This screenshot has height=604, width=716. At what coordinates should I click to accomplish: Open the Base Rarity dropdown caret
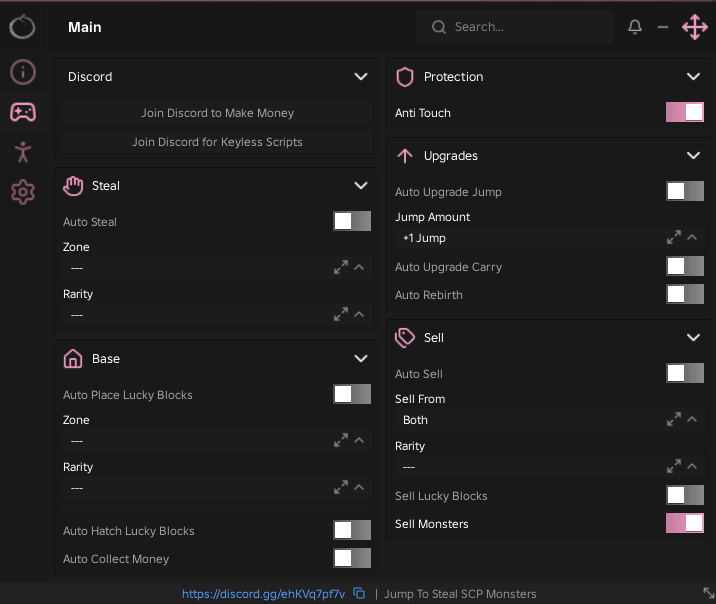359,488
